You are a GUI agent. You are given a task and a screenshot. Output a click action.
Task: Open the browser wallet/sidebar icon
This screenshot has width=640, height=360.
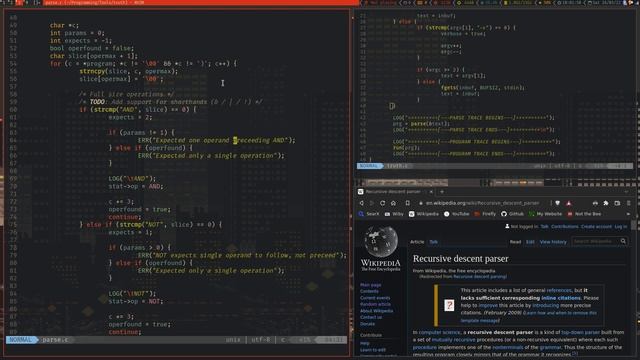[617, 203]
